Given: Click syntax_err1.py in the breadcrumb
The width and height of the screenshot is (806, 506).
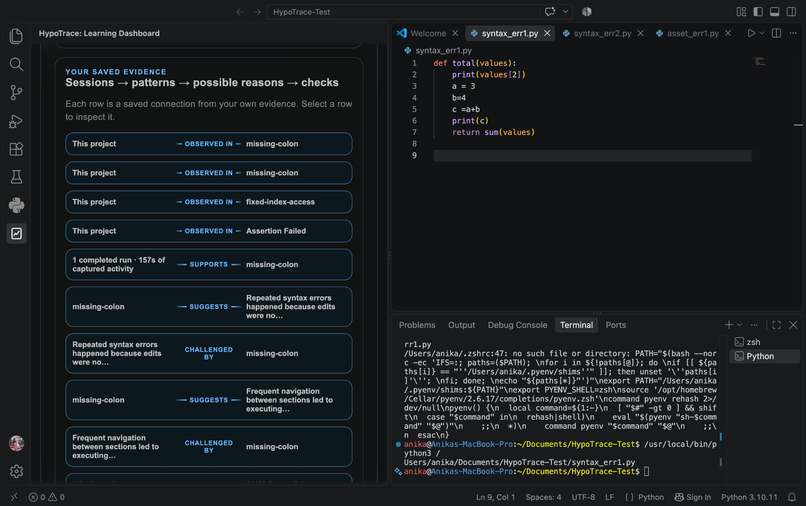Looking at the screenshot, I should (x=443, y=50).
